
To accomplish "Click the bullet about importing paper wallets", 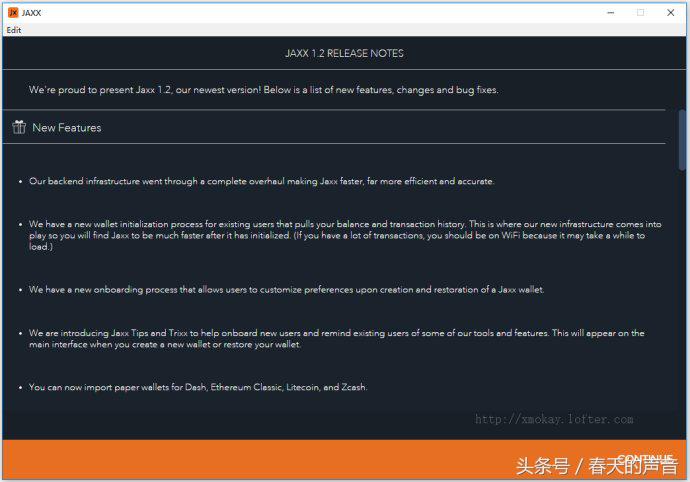I will (x=198, y=387).
